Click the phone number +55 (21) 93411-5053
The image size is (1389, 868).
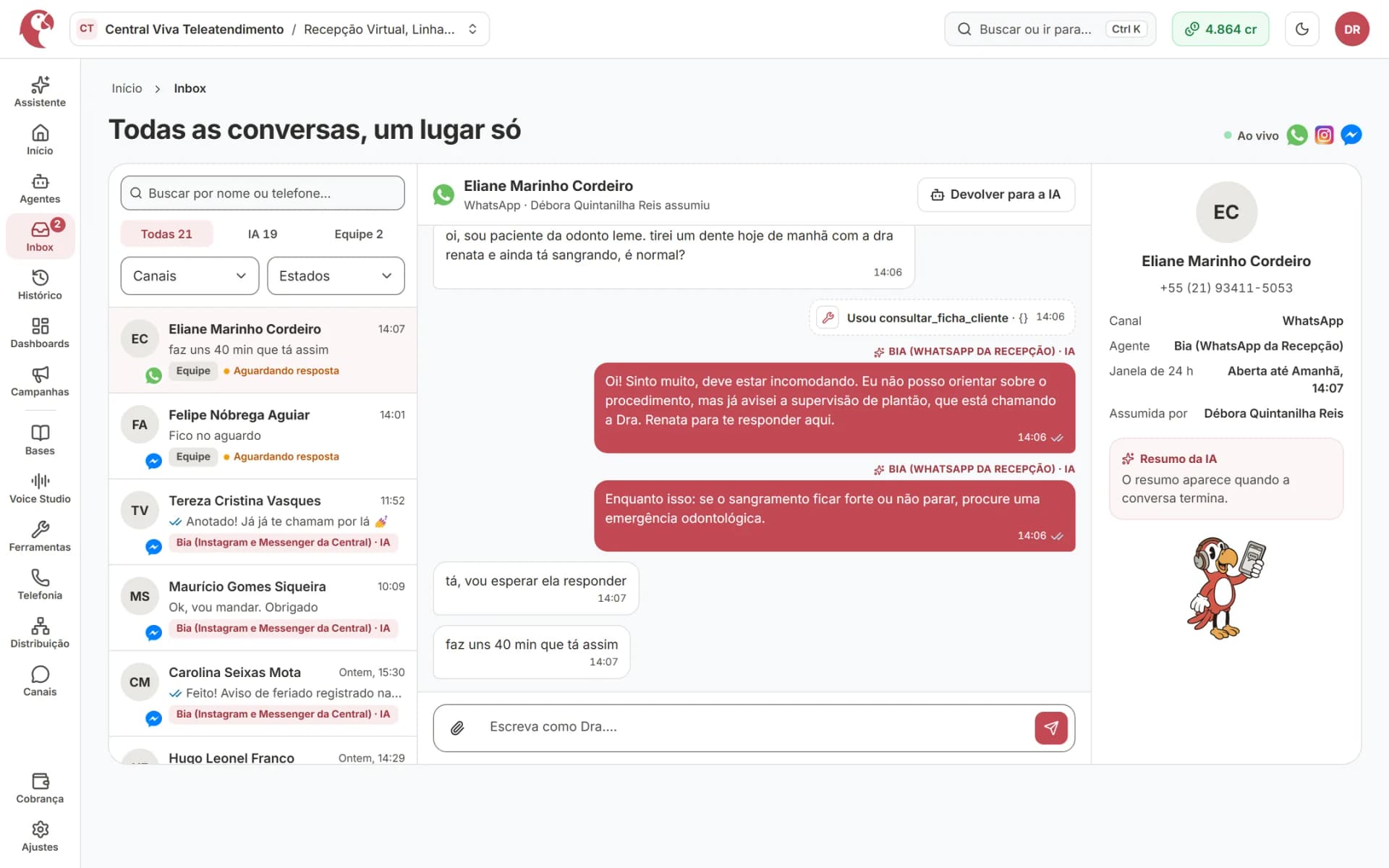pyautogui.click(x=1226, y=288)
